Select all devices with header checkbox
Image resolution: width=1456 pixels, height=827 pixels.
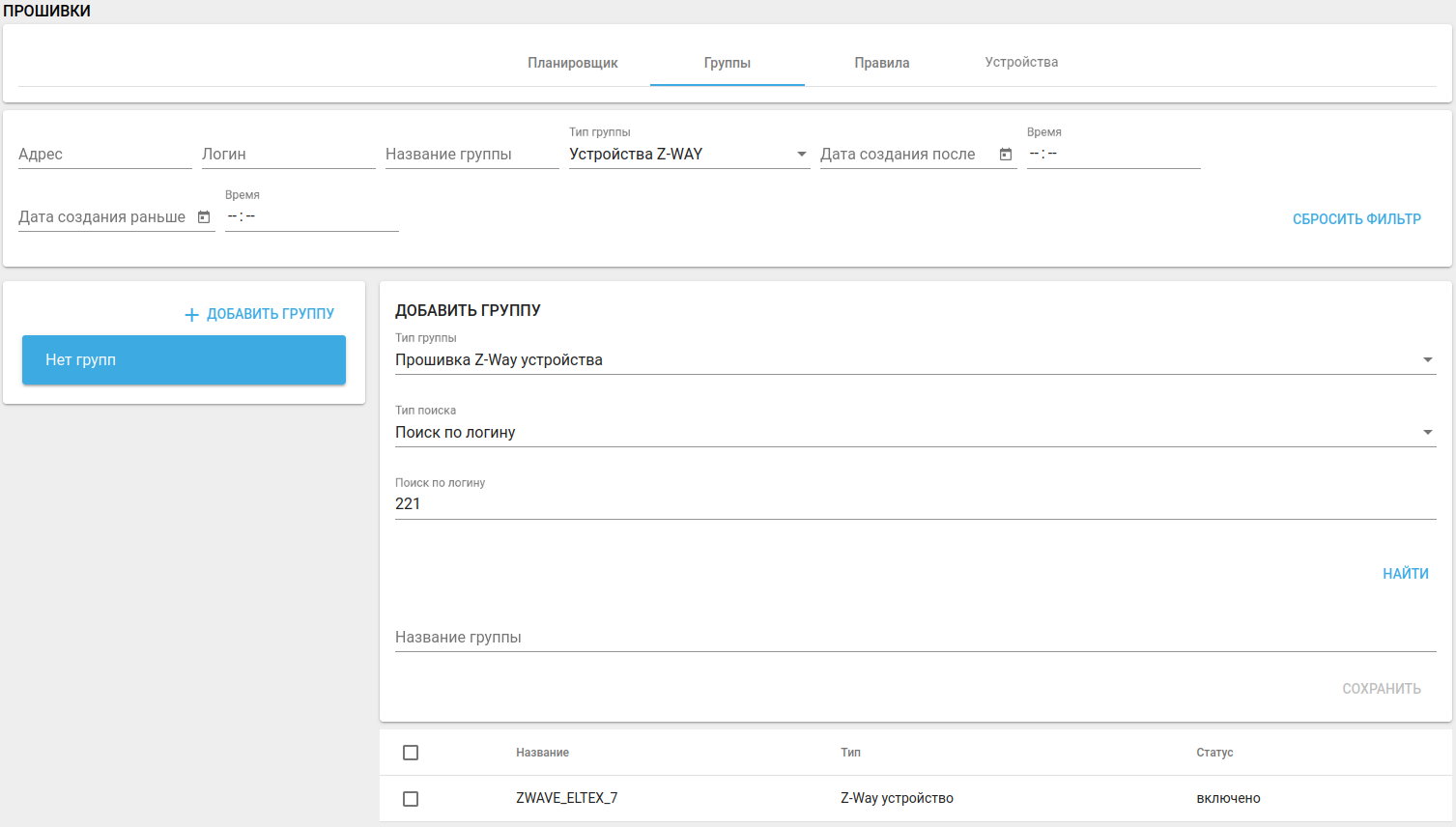pyautogui.click(x=411, y=753)
